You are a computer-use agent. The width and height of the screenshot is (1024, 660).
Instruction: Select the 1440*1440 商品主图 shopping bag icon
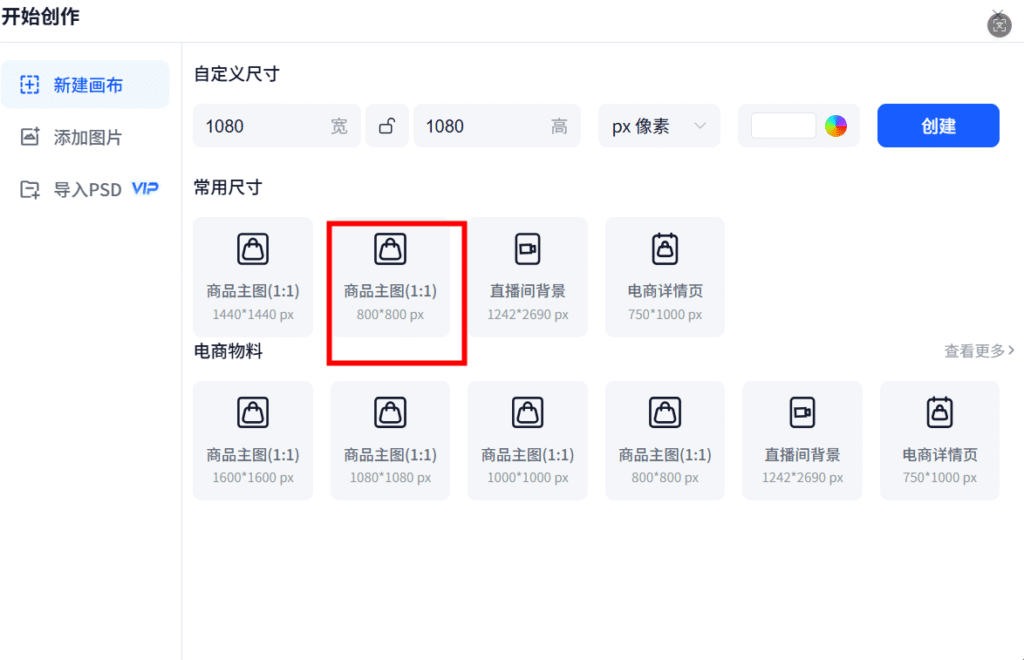pyautogui.click(x=252, y=248)
